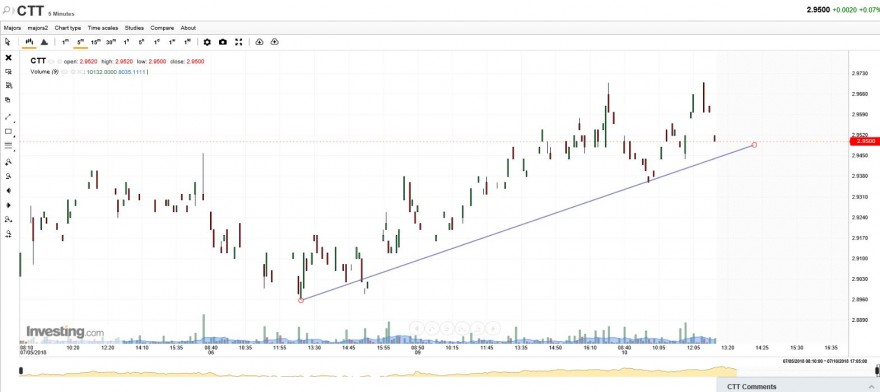
Task: Toggle visibility eye next to Volume (9) legend
Action: [x=64, y=72]
